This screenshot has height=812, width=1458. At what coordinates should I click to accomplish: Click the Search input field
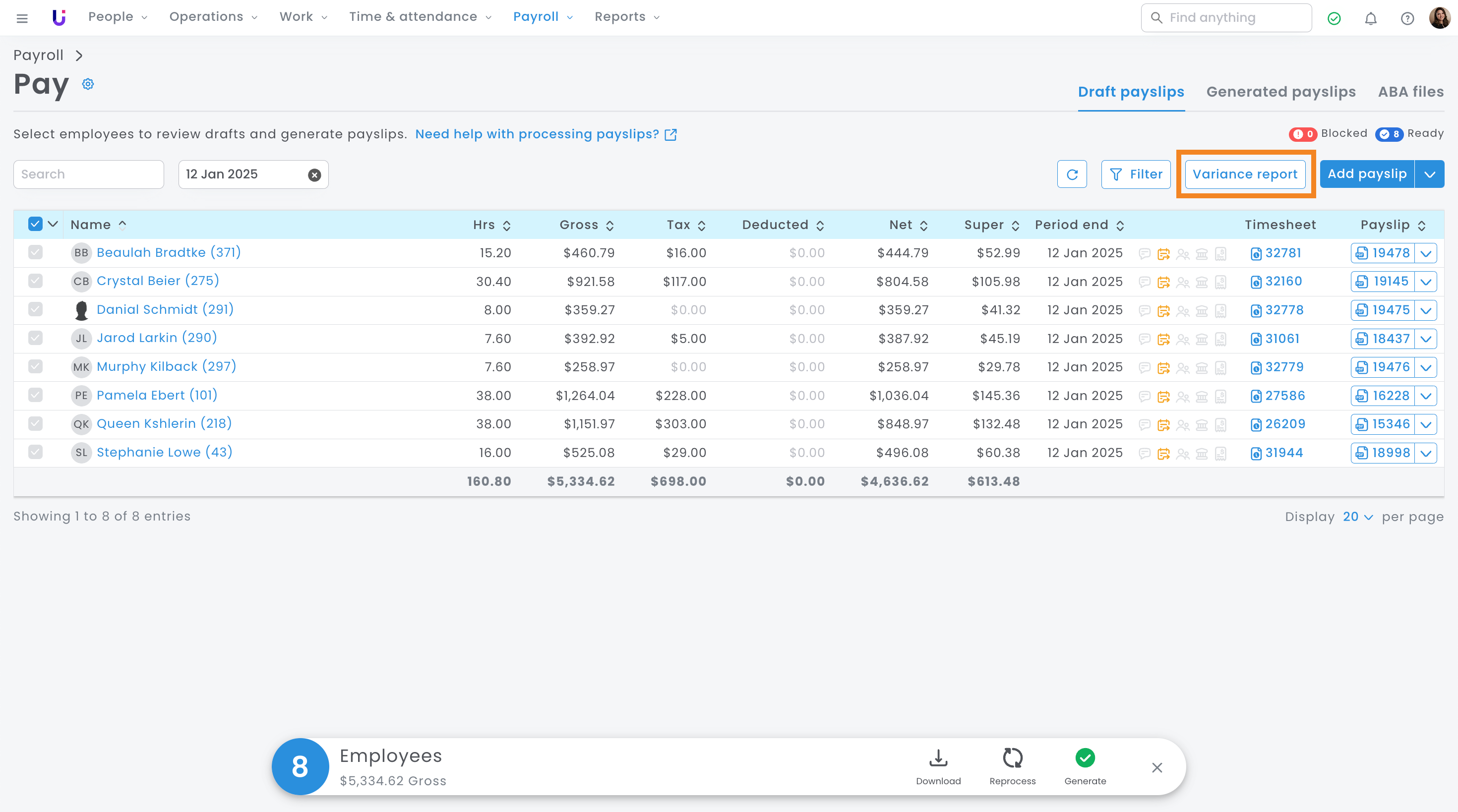pyautogui.click(x=89, y=174)
